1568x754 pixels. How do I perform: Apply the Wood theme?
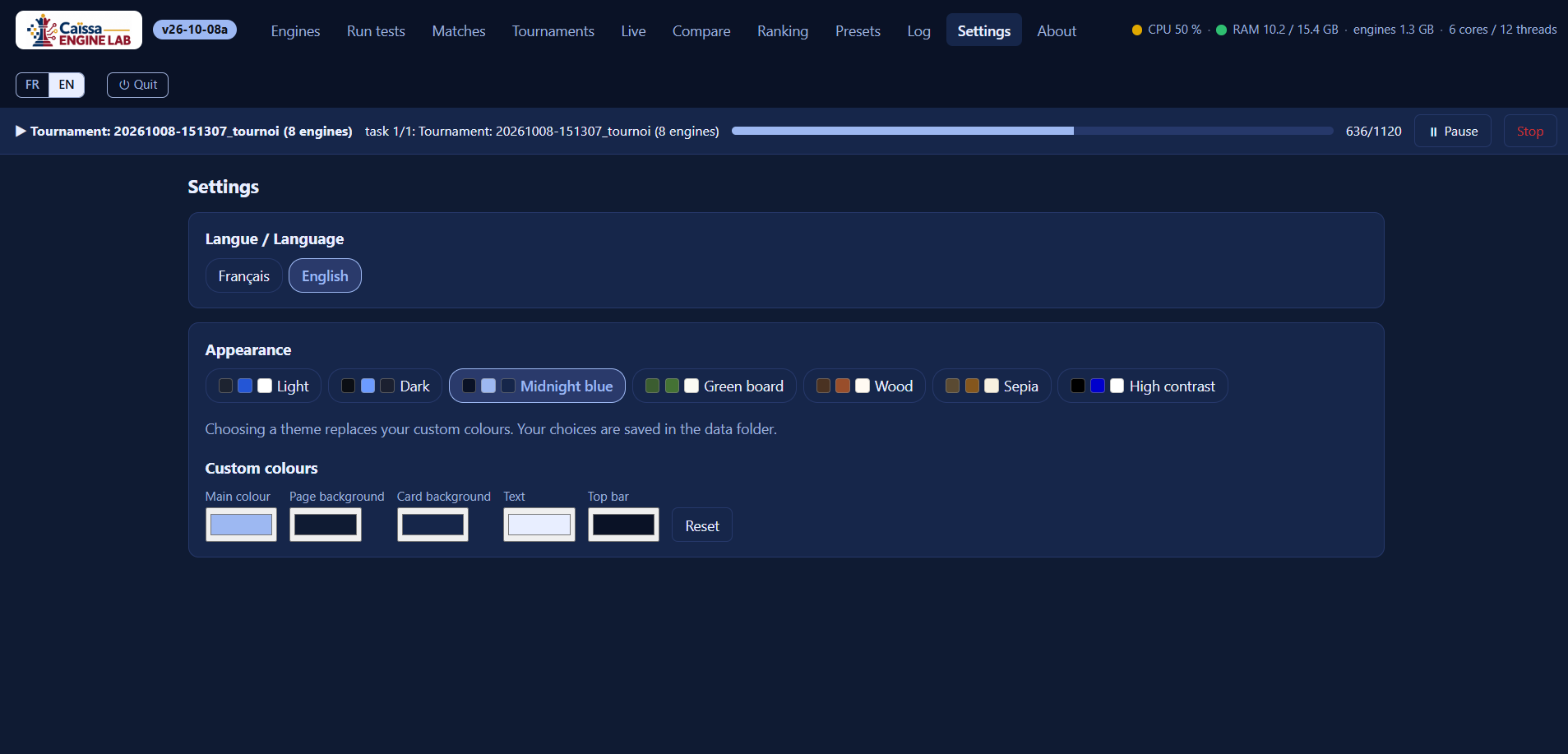point(864,386)
